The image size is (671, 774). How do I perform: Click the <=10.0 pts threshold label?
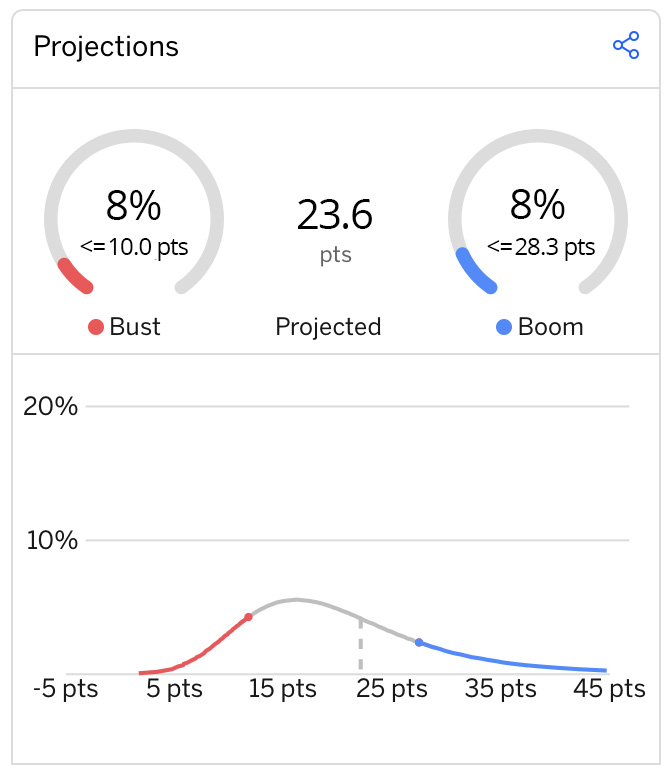pos(134,247)
